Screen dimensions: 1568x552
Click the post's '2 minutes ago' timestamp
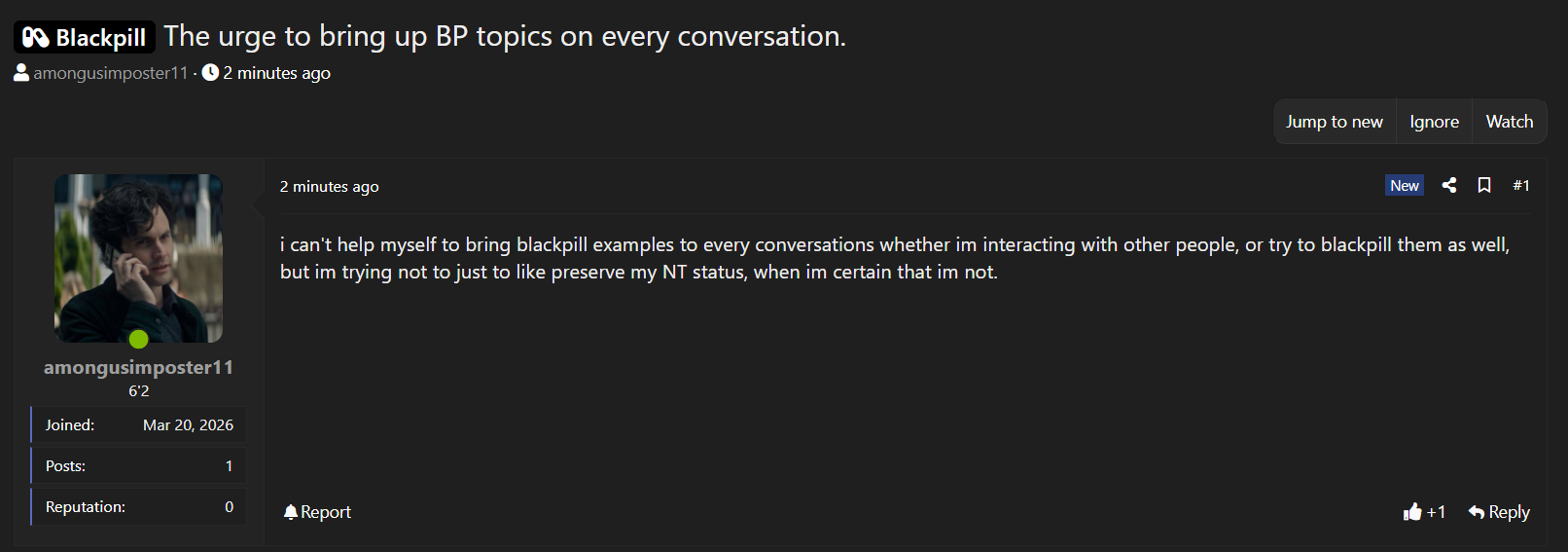(329, 186)
